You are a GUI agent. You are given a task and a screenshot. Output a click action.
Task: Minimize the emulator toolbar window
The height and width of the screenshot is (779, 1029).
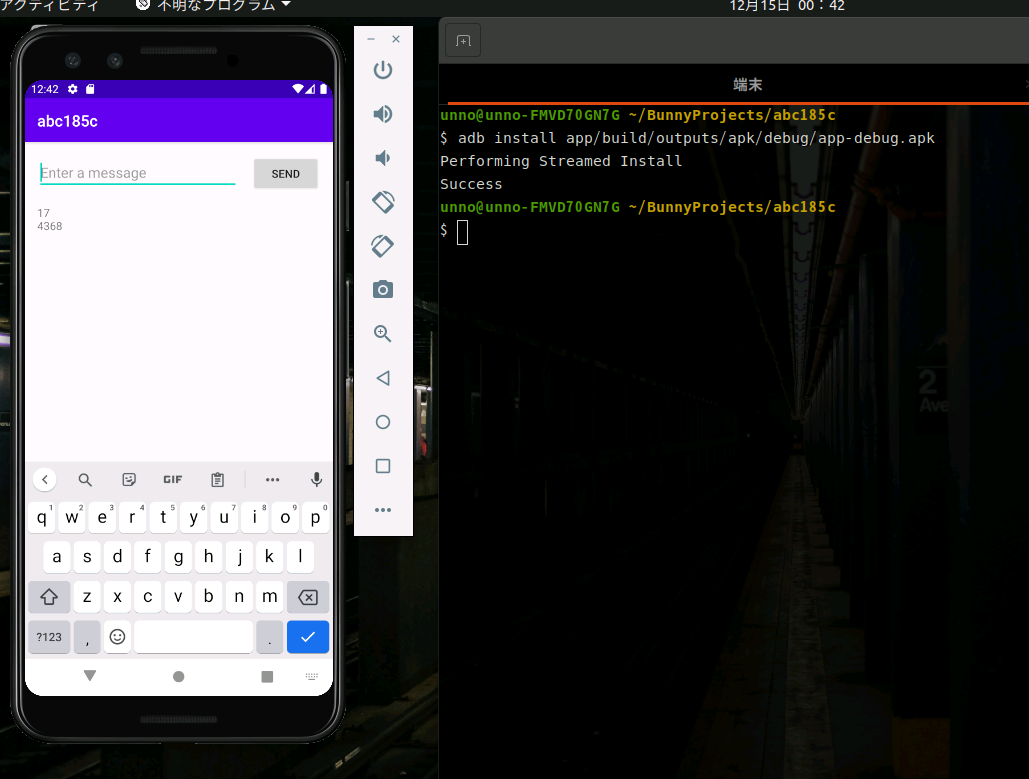pyautogui.click(x=371, y=39)
